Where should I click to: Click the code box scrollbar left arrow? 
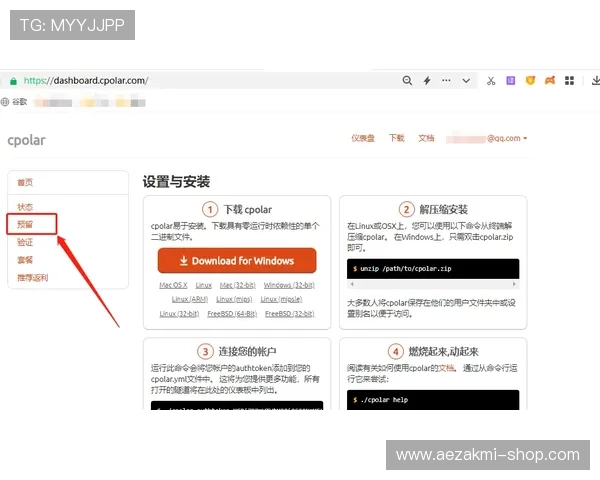coord(352,284)
